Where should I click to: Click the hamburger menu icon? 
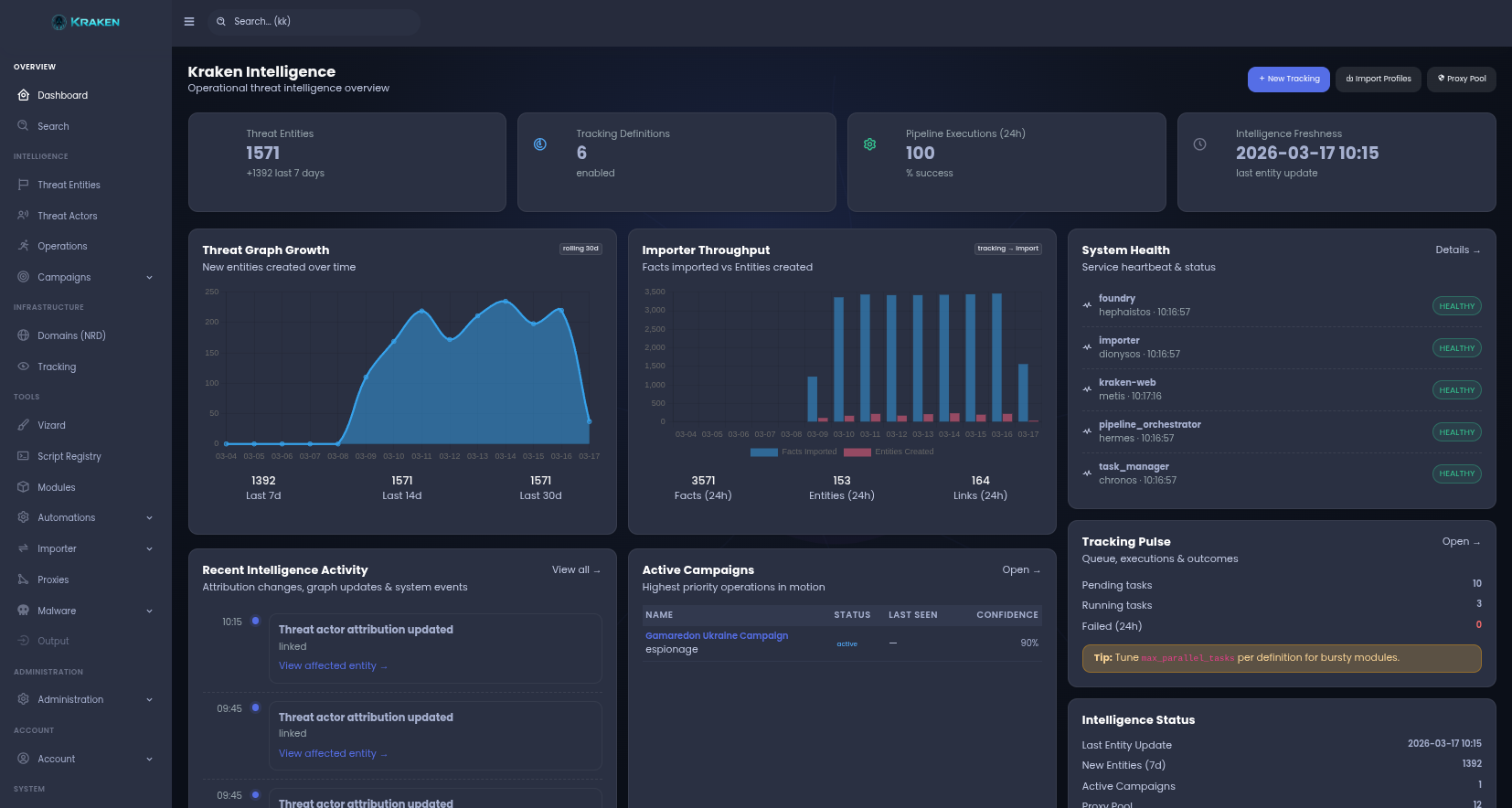tap(189, 22)
